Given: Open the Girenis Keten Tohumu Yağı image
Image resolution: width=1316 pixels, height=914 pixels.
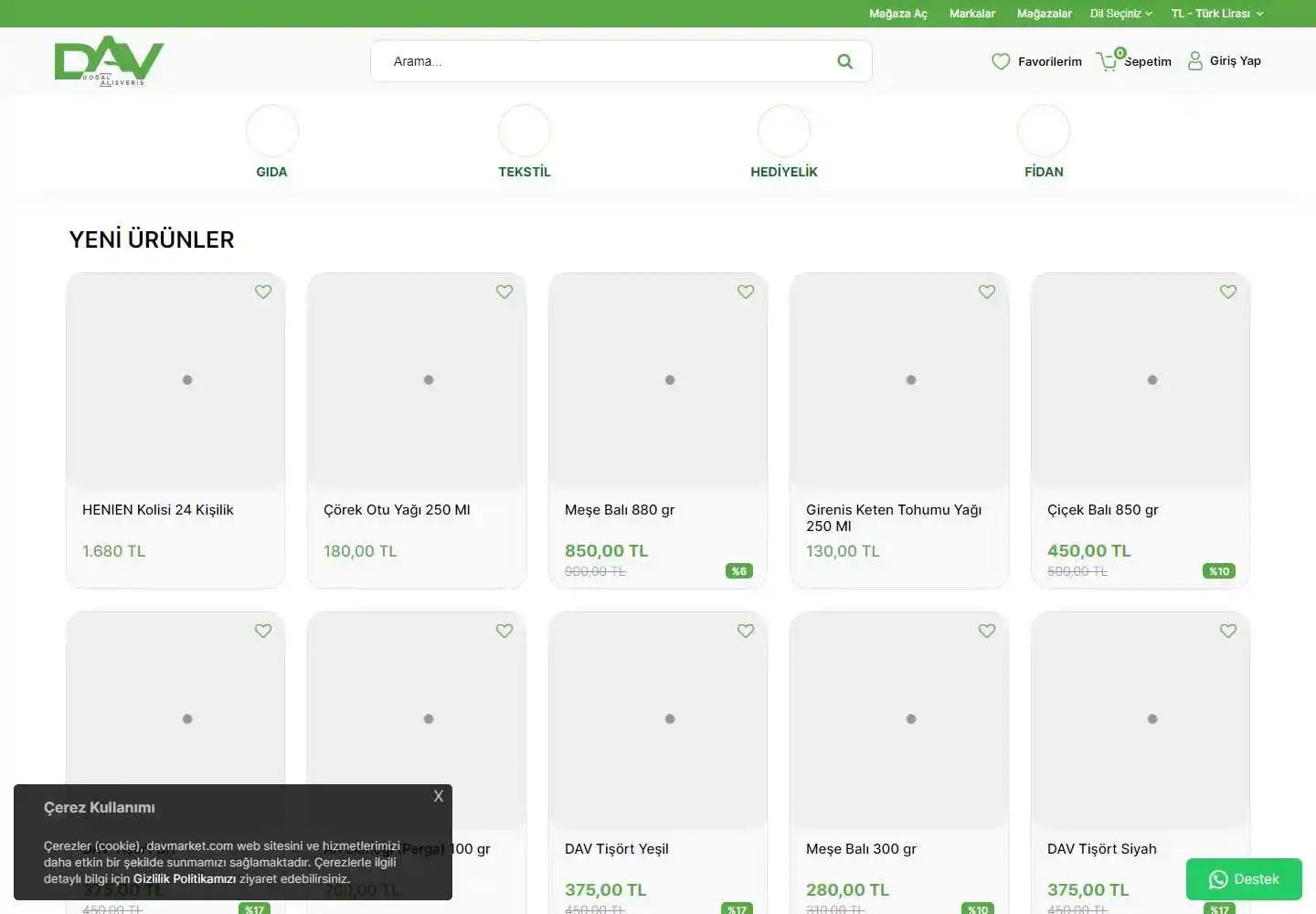Looking at the screenshot, I should (x=899, y=380).
